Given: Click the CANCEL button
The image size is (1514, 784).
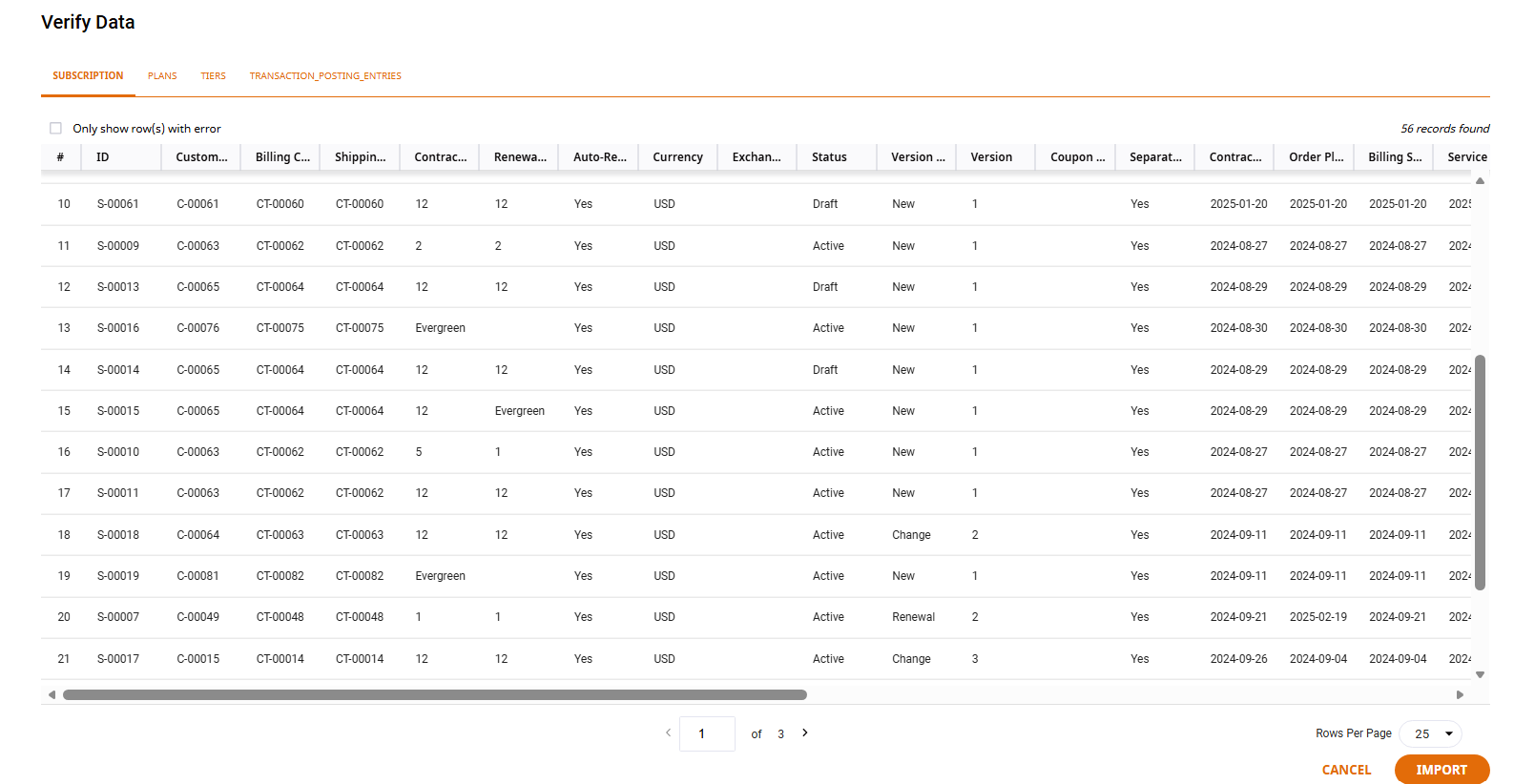Looking at the screenshot, I should pyautogui.click(x=1346, y=770).
